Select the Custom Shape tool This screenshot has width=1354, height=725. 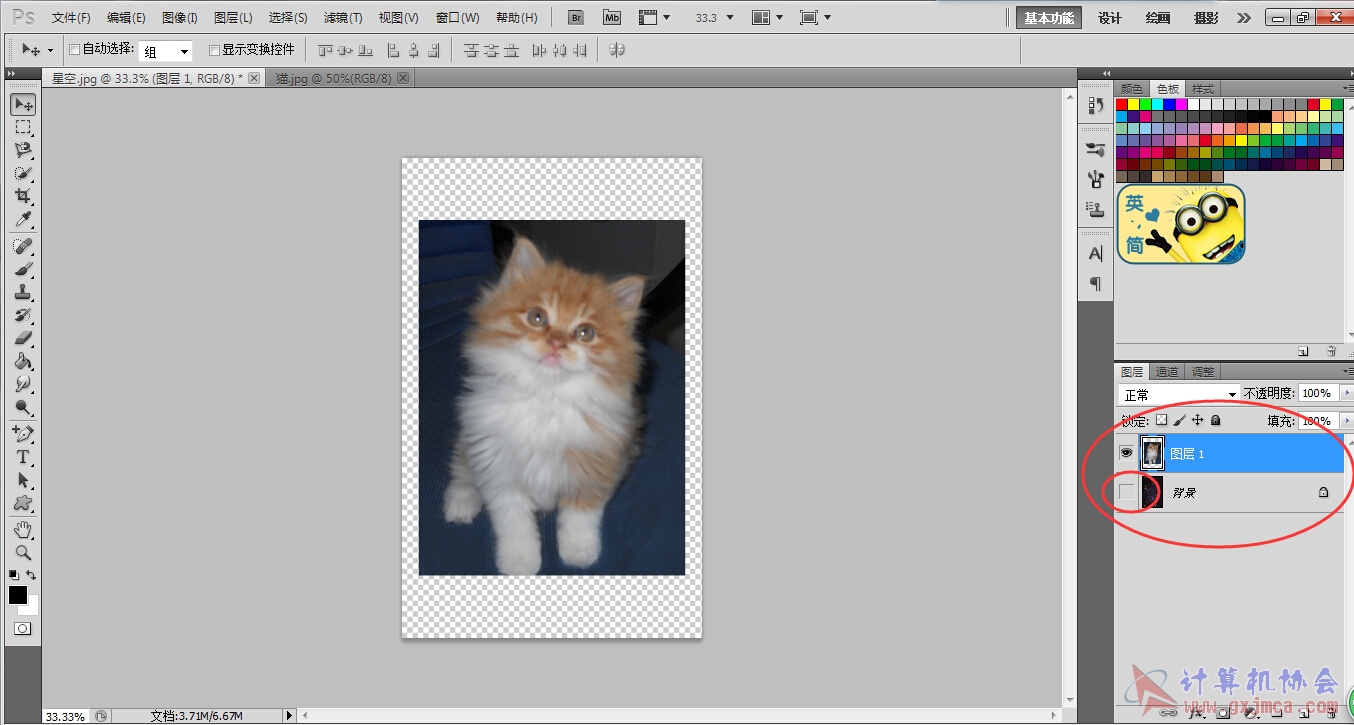[23, 503]
